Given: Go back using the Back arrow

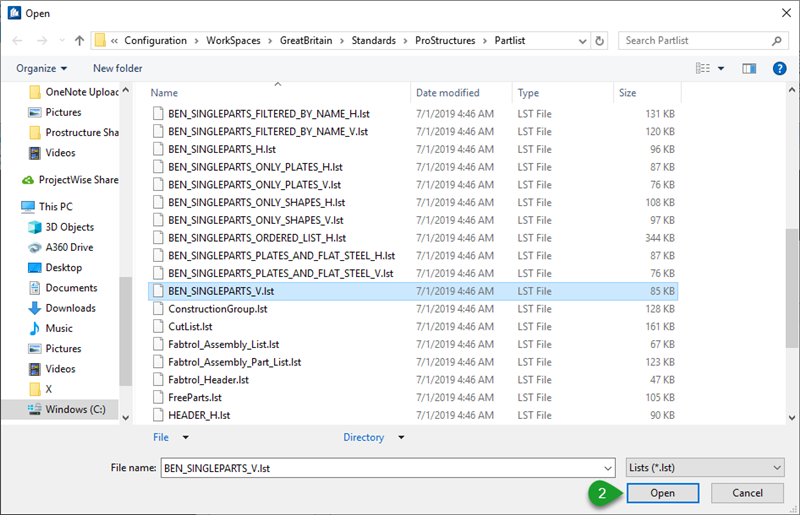Looking at the screenshot, I should click(x=17, y=41).
